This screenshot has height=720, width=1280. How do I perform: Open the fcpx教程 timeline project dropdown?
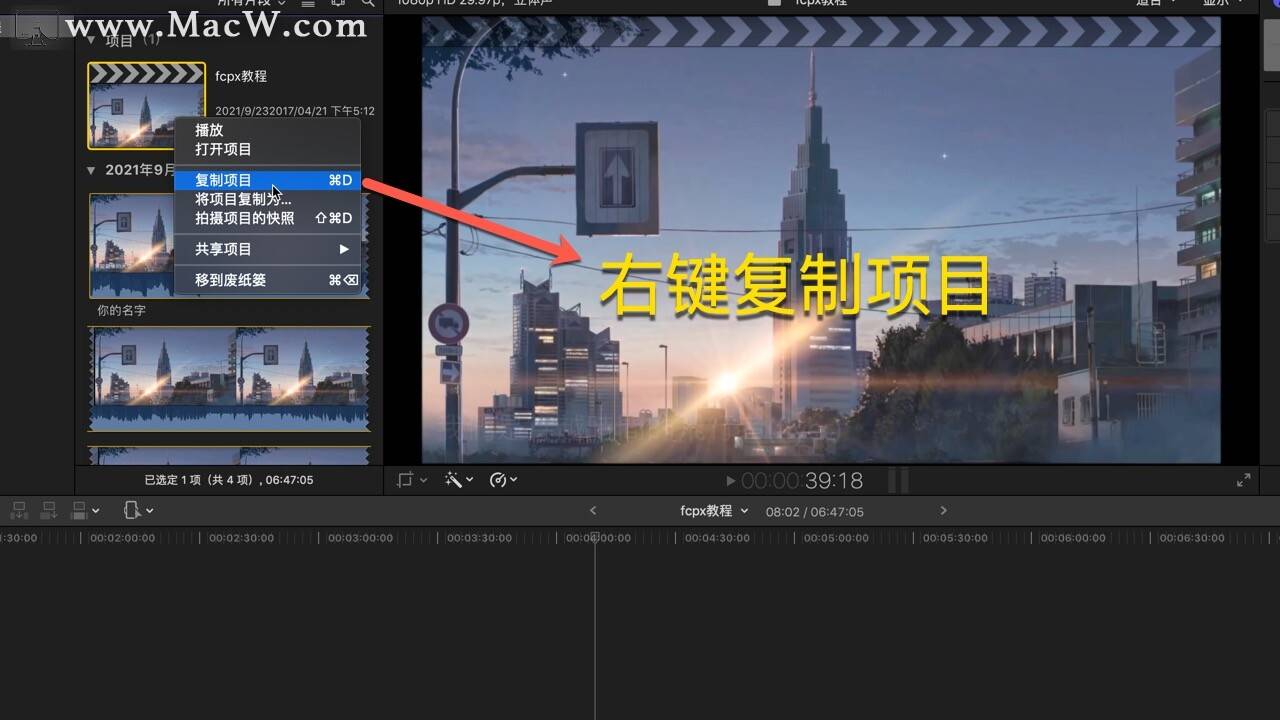click(x=714, y=511)
